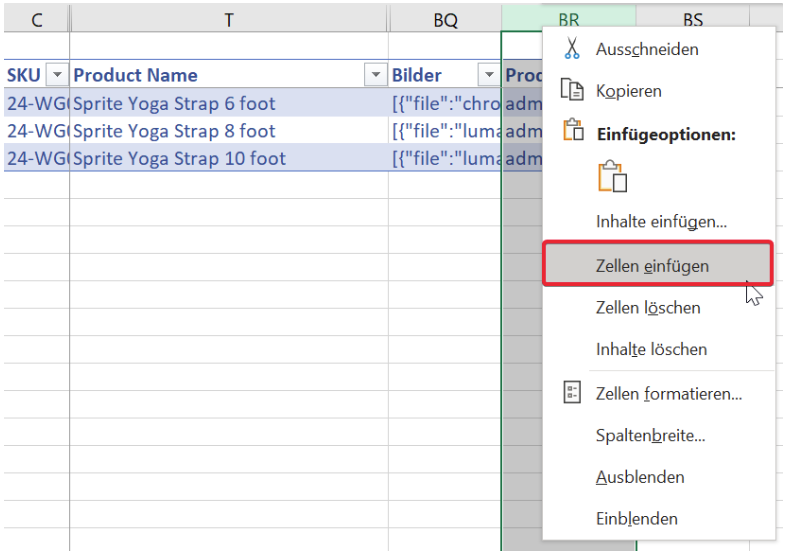Choose Ausblenden to hide the column
787x551 pixels.
(x=659, y=477)
